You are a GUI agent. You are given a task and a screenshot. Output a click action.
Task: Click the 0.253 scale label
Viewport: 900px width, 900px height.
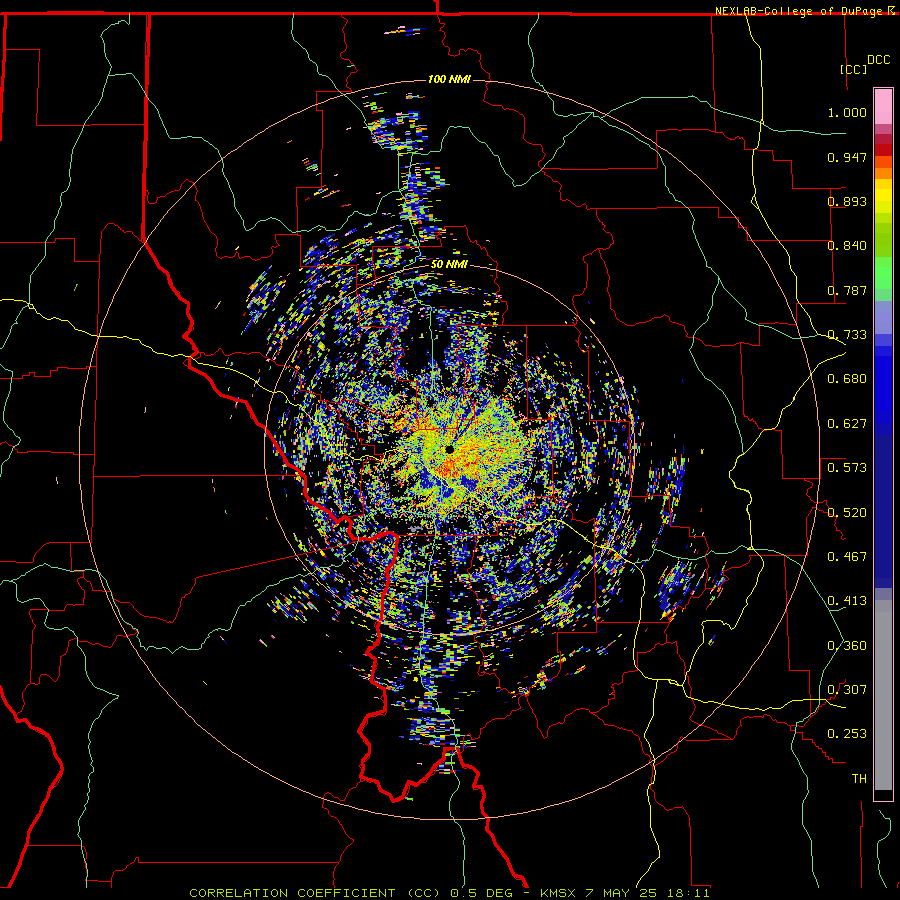[x=847, y=734]
